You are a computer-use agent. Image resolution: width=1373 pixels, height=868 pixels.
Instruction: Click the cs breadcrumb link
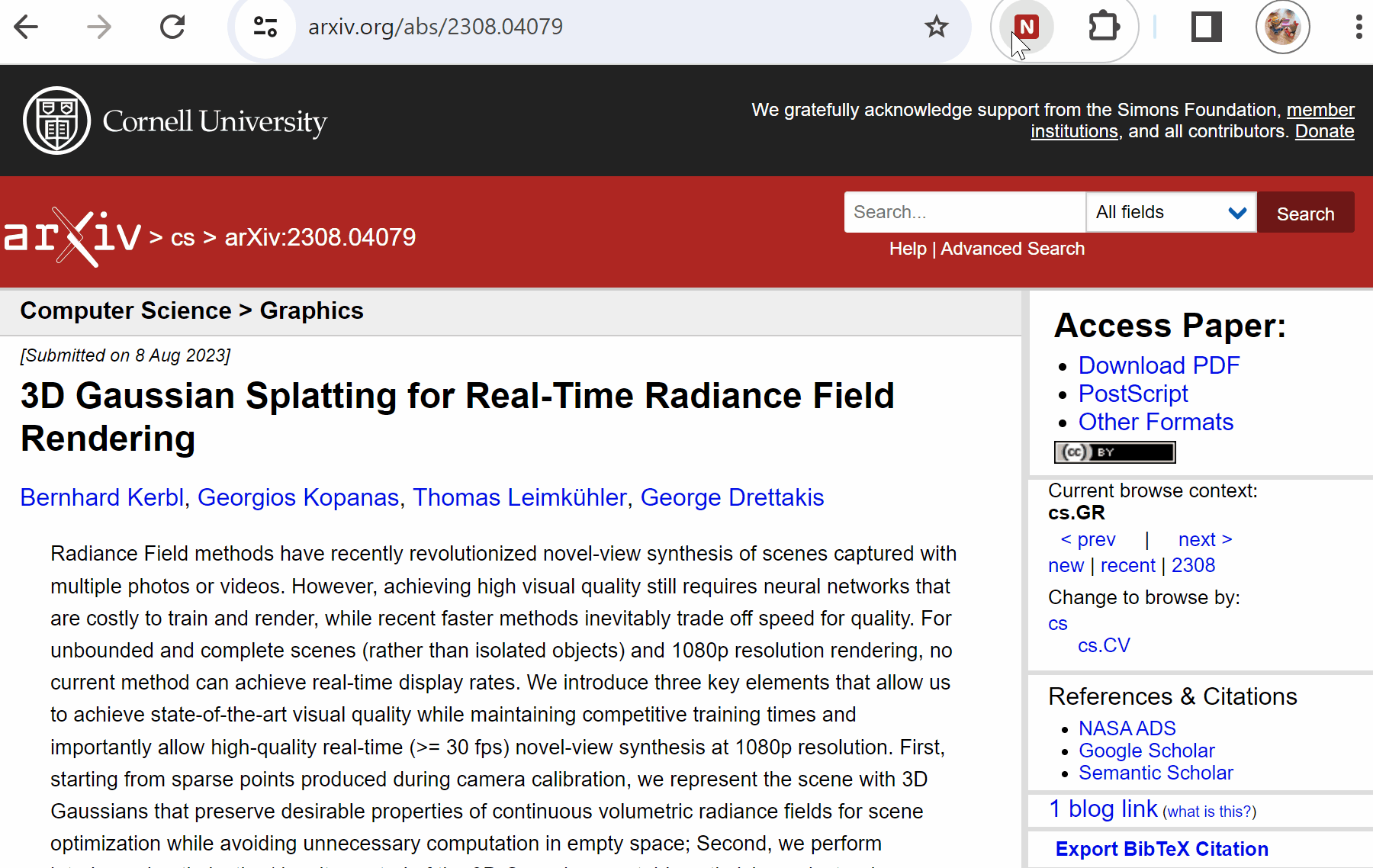click(182, 237)
